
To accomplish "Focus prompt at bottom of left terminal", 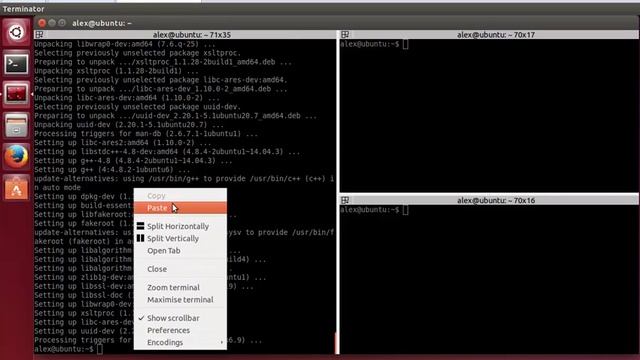I will click(68, 349).
